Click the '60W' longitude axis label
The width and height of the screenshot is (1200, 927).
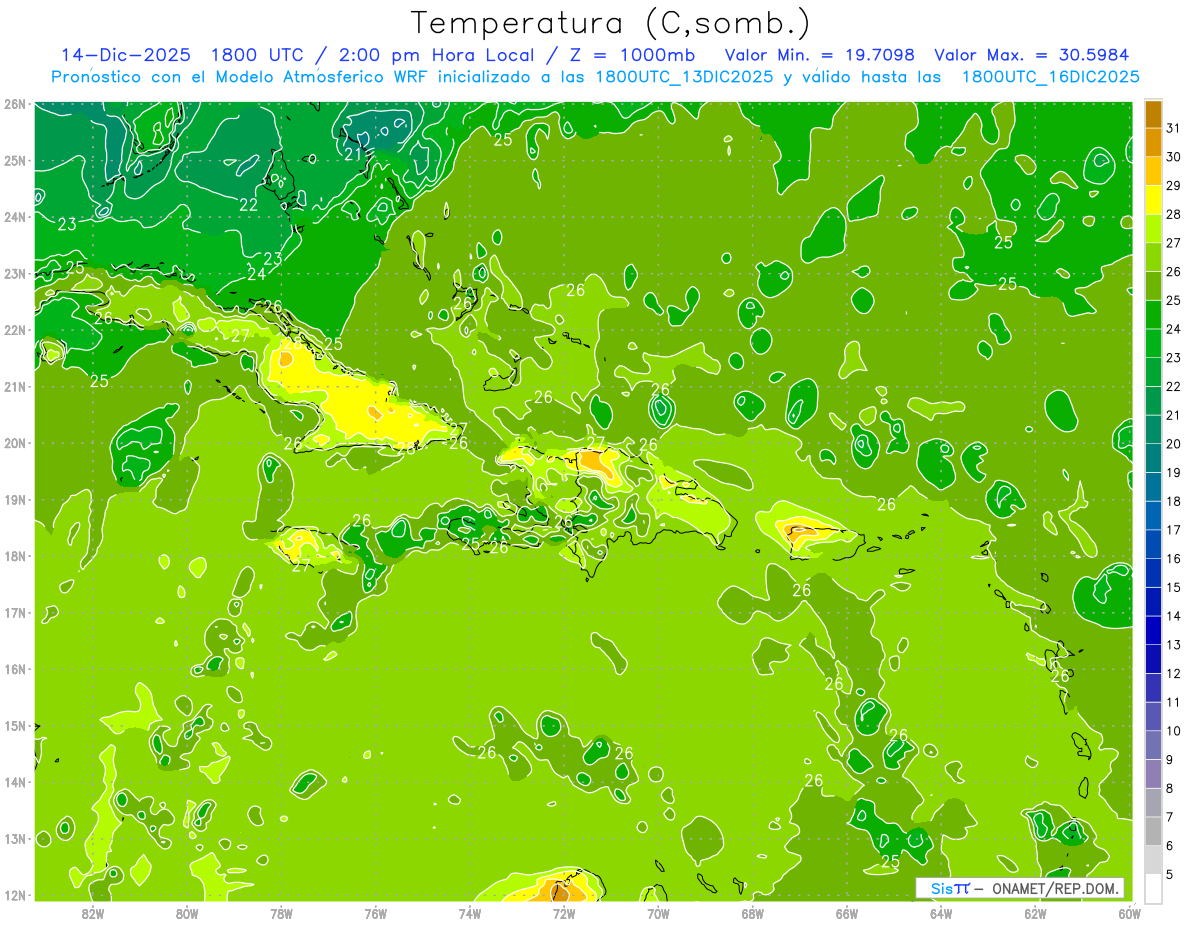1130,913
